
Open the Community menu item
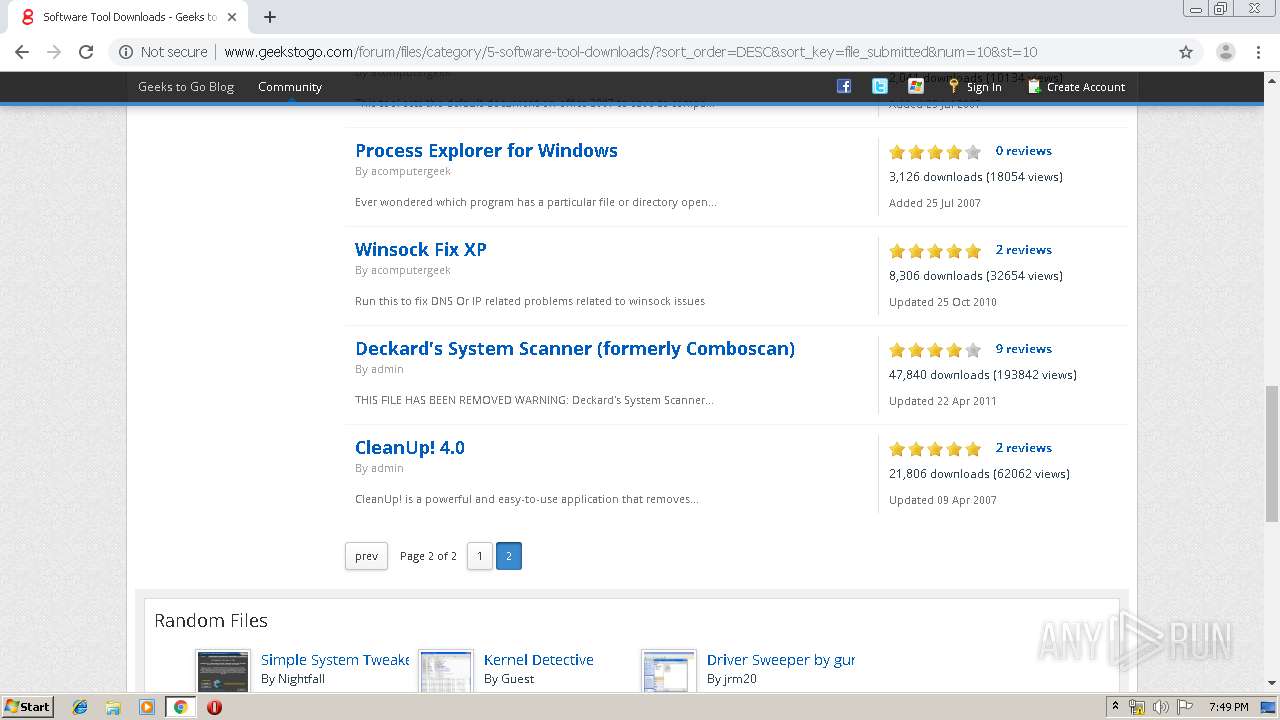coord(290,87)
